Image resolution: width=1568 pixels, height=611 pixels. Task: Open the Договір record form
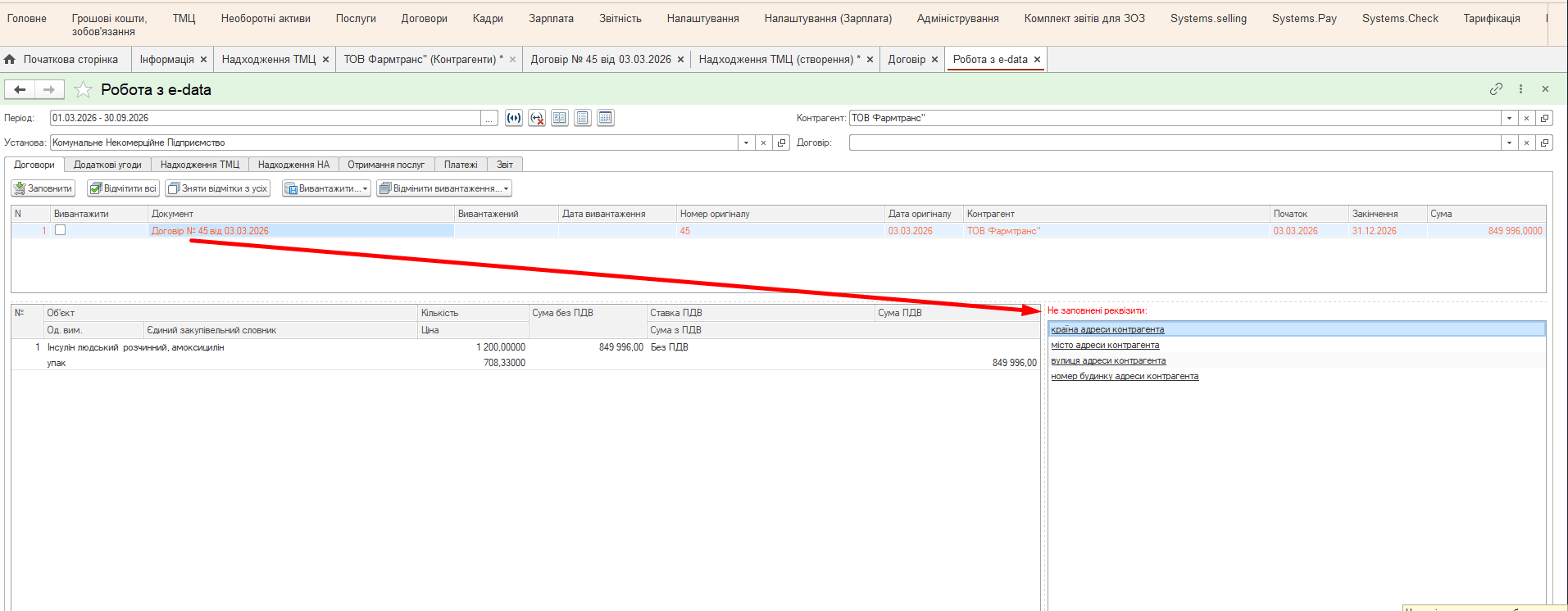coord(1544,143)
